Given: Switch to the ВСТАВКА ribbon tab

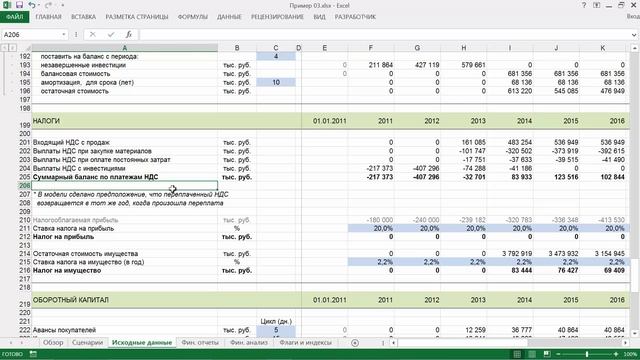Looking at the screenshot, I should (83, 17).
